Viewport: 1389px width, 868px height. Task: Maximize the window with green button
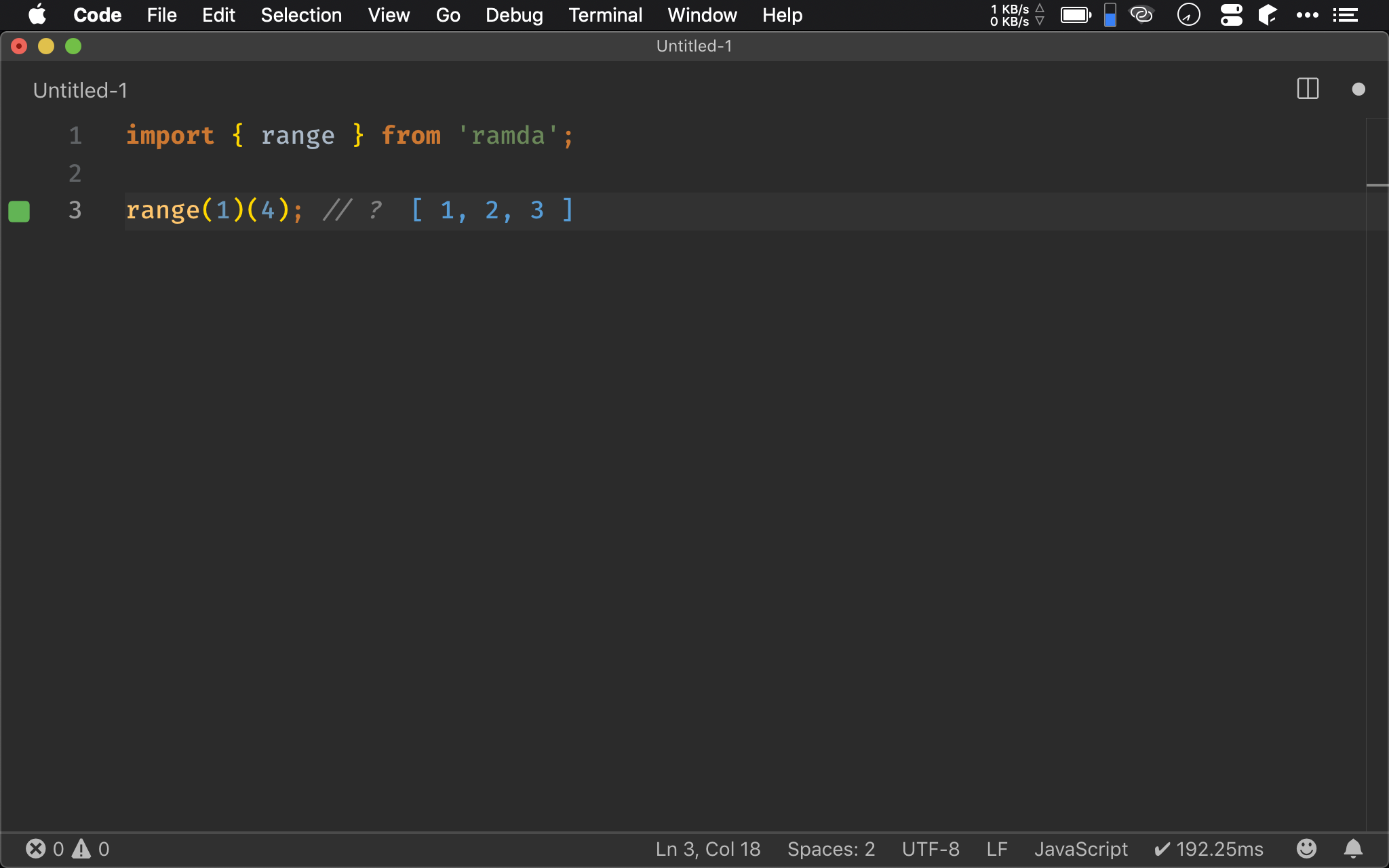(73, 46)
